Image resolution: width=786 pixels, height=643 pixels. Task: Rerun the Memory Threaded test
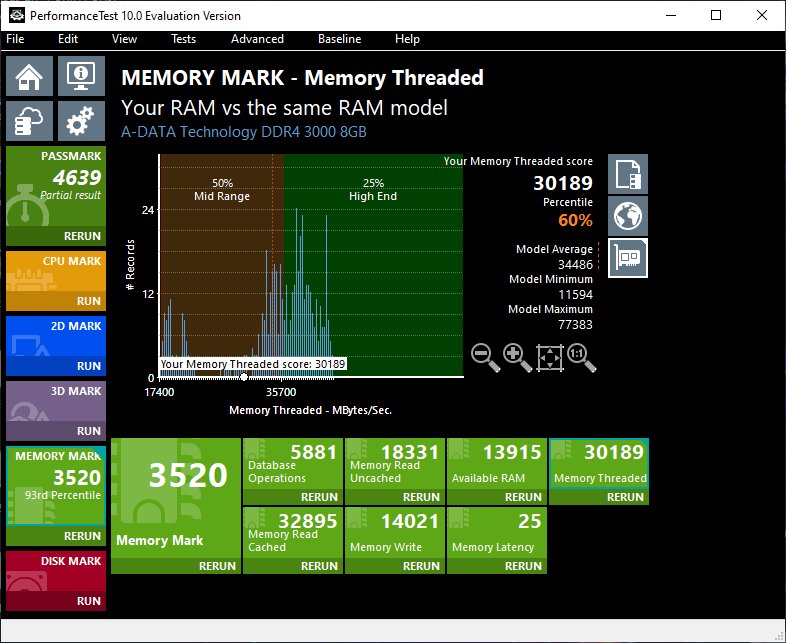point(625,497)
